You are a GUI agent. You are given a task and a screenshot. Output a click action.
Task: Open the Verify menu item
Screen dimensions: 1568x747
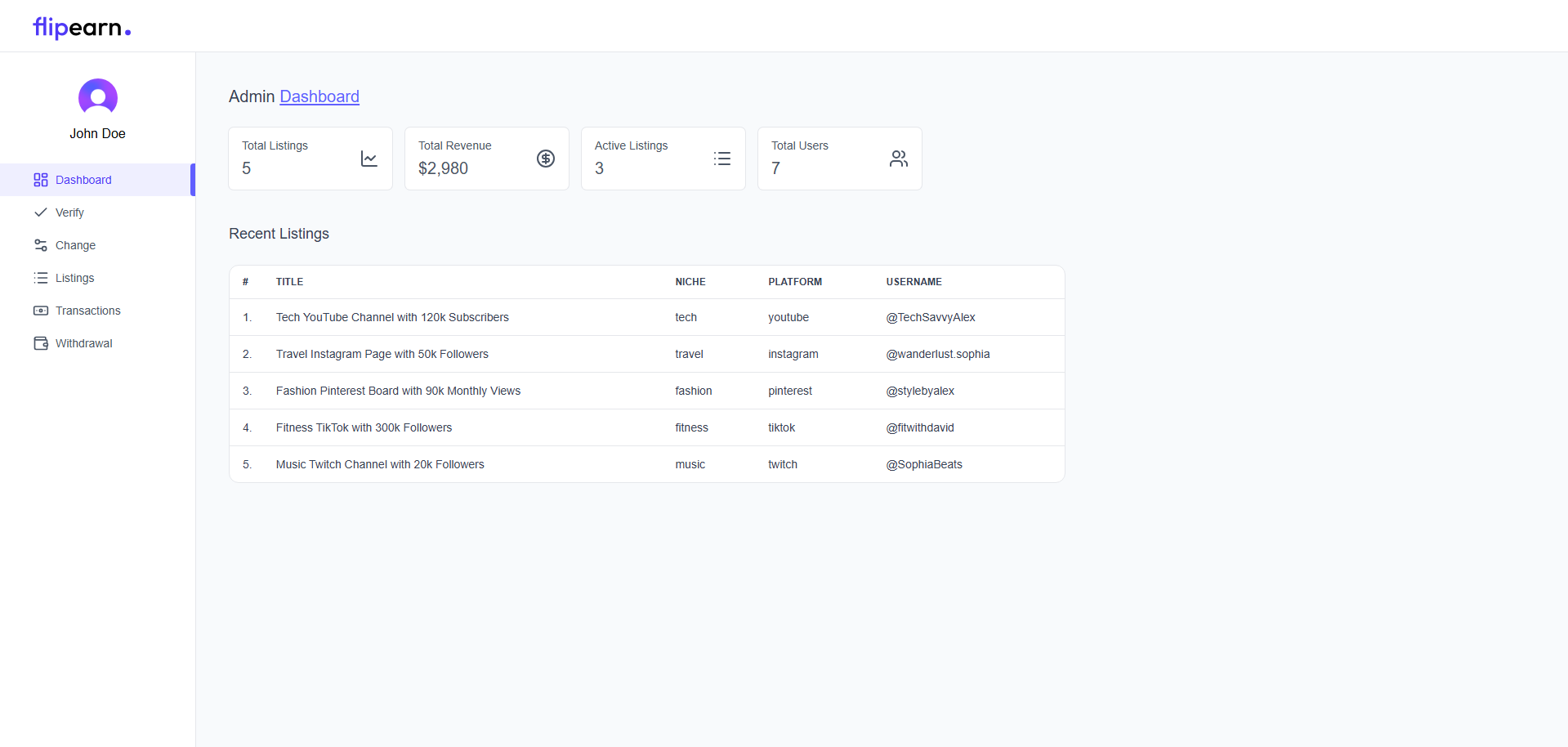pyautogui.click(x=69, y=212)
